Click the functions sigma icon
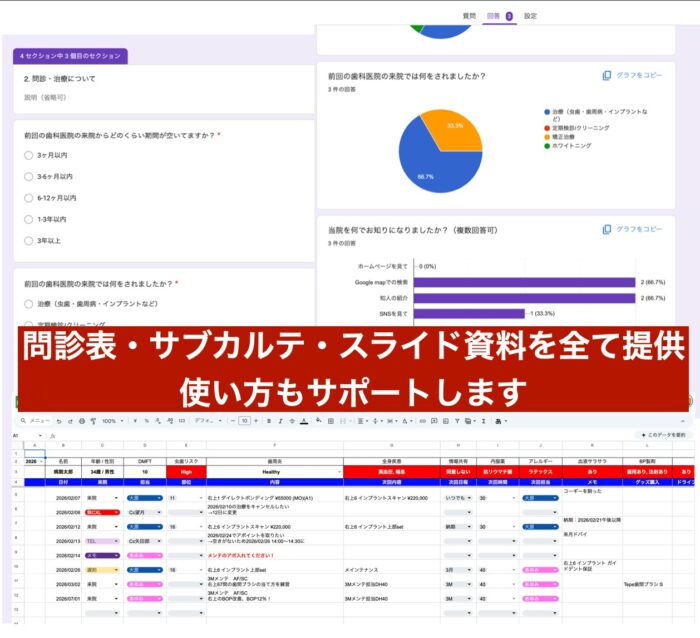Image resolution: width=700 pixels, height=638 pixels. pos(483,421)
